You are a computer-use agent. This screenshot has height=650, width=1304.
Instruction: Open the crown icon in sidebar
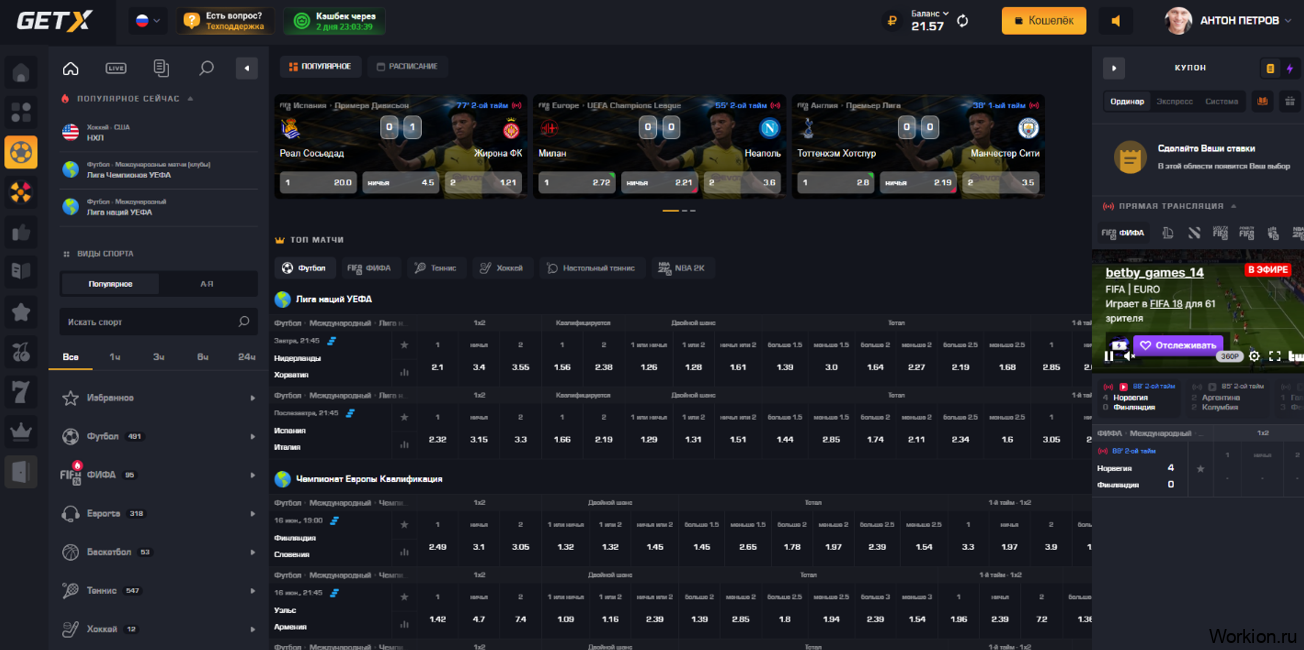coord(20,432)
